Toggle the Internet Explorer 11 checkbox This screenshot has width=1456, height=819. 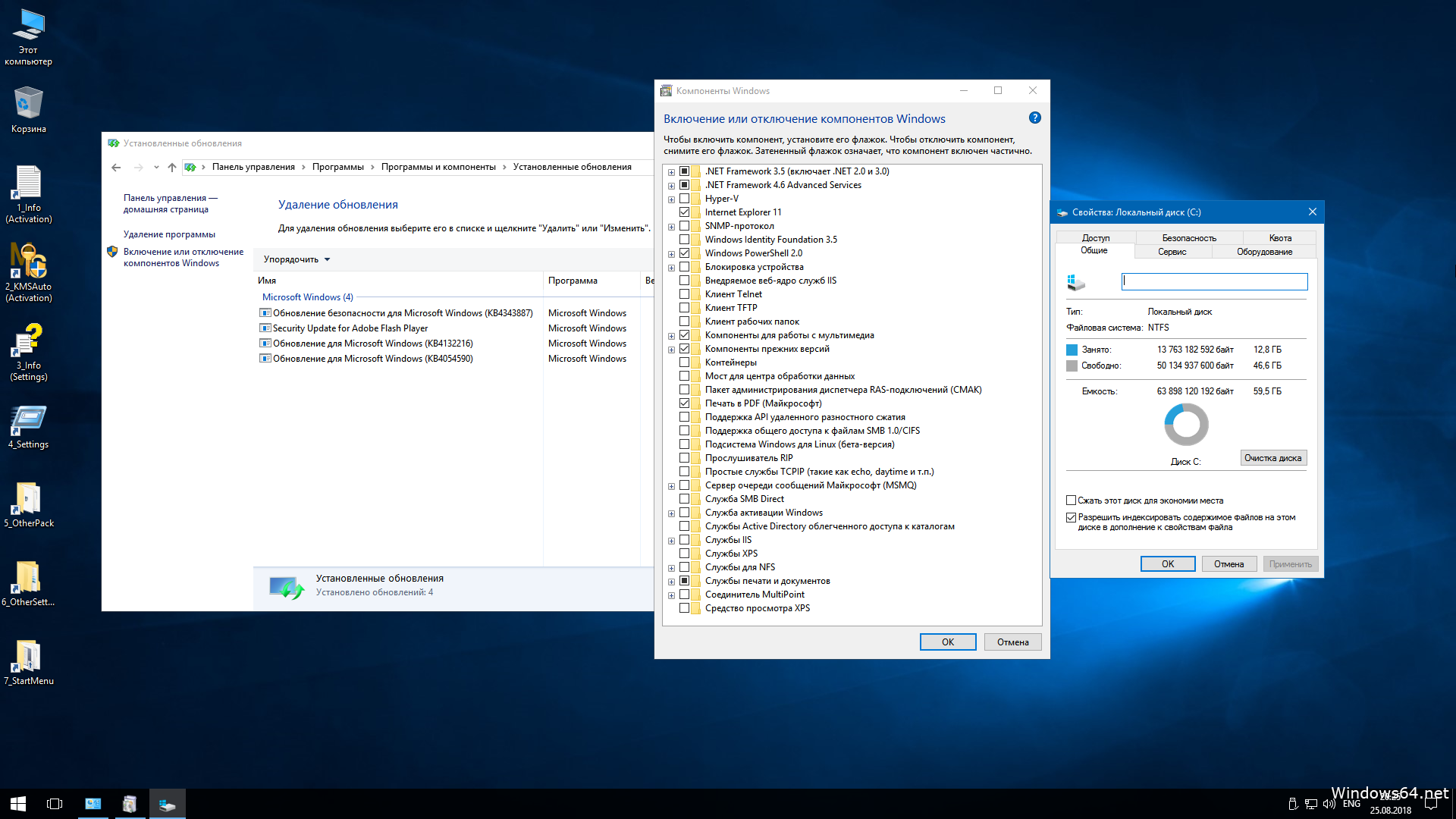click(x=684, y=212)
